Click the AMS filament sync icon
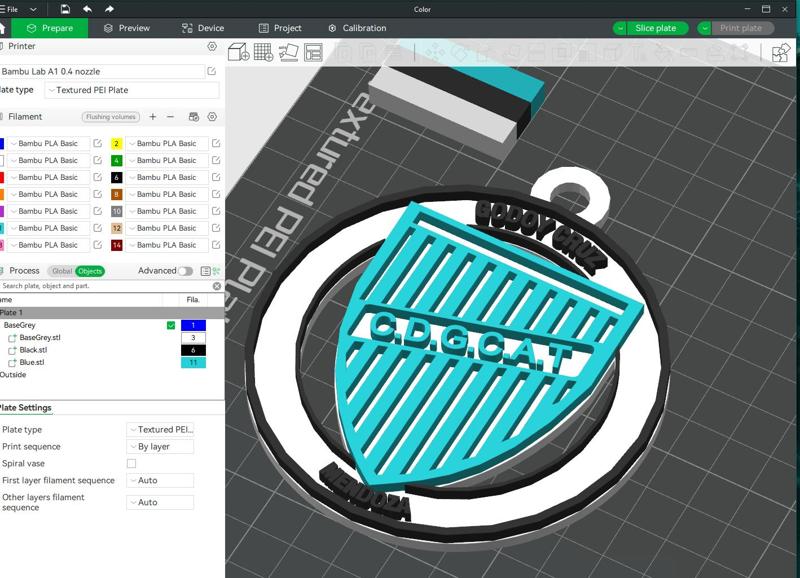The image size is (800, 578). tap(194, 117)
